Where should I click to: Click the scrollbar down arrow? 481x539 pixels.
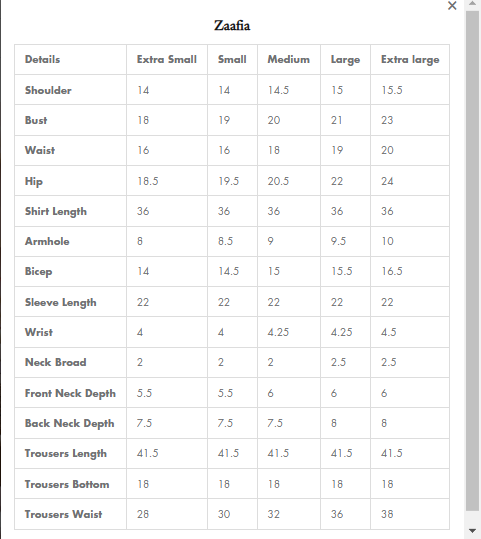pyautogui.click(x=472, y=531)
